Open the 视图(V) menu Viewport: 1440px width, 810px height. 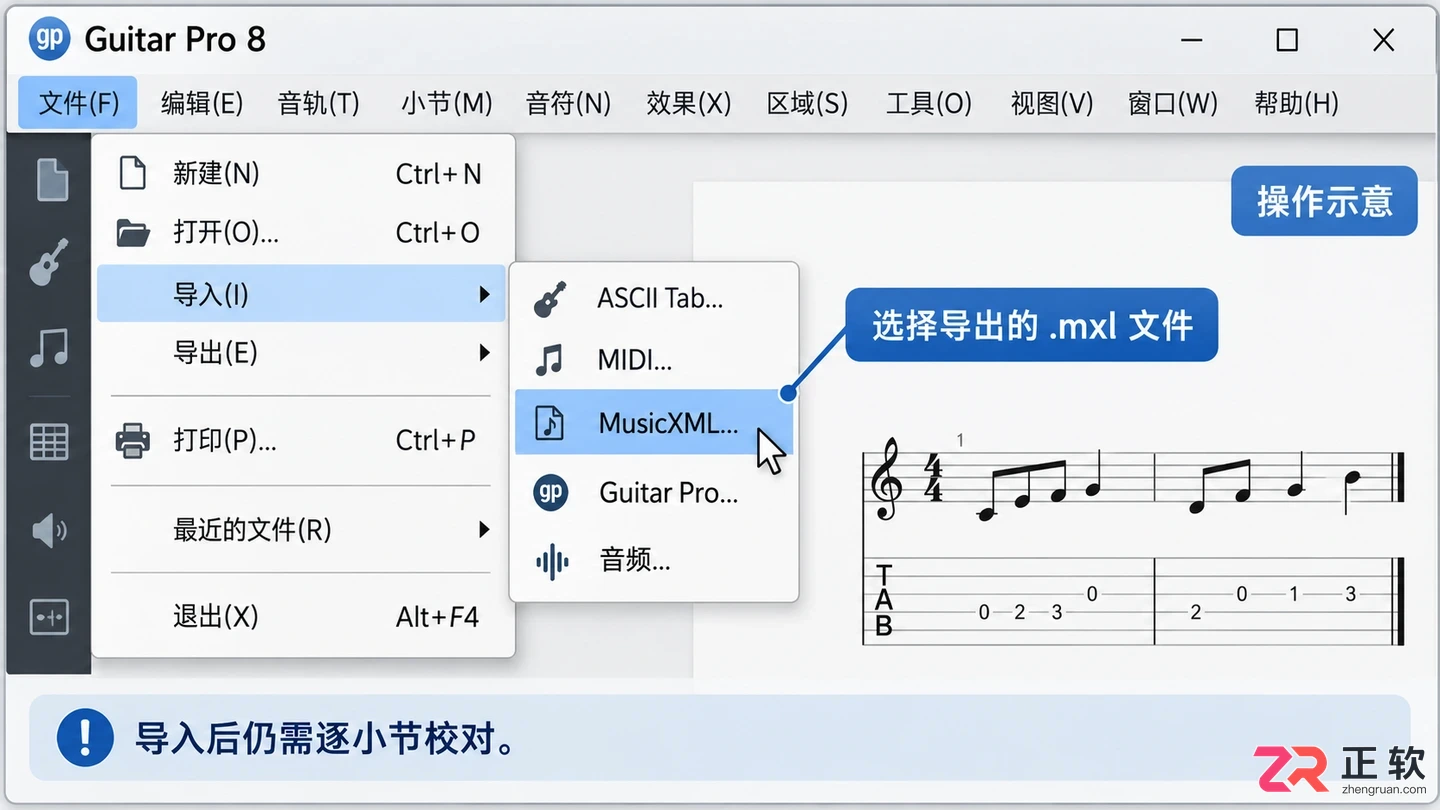pos(1051,103)
